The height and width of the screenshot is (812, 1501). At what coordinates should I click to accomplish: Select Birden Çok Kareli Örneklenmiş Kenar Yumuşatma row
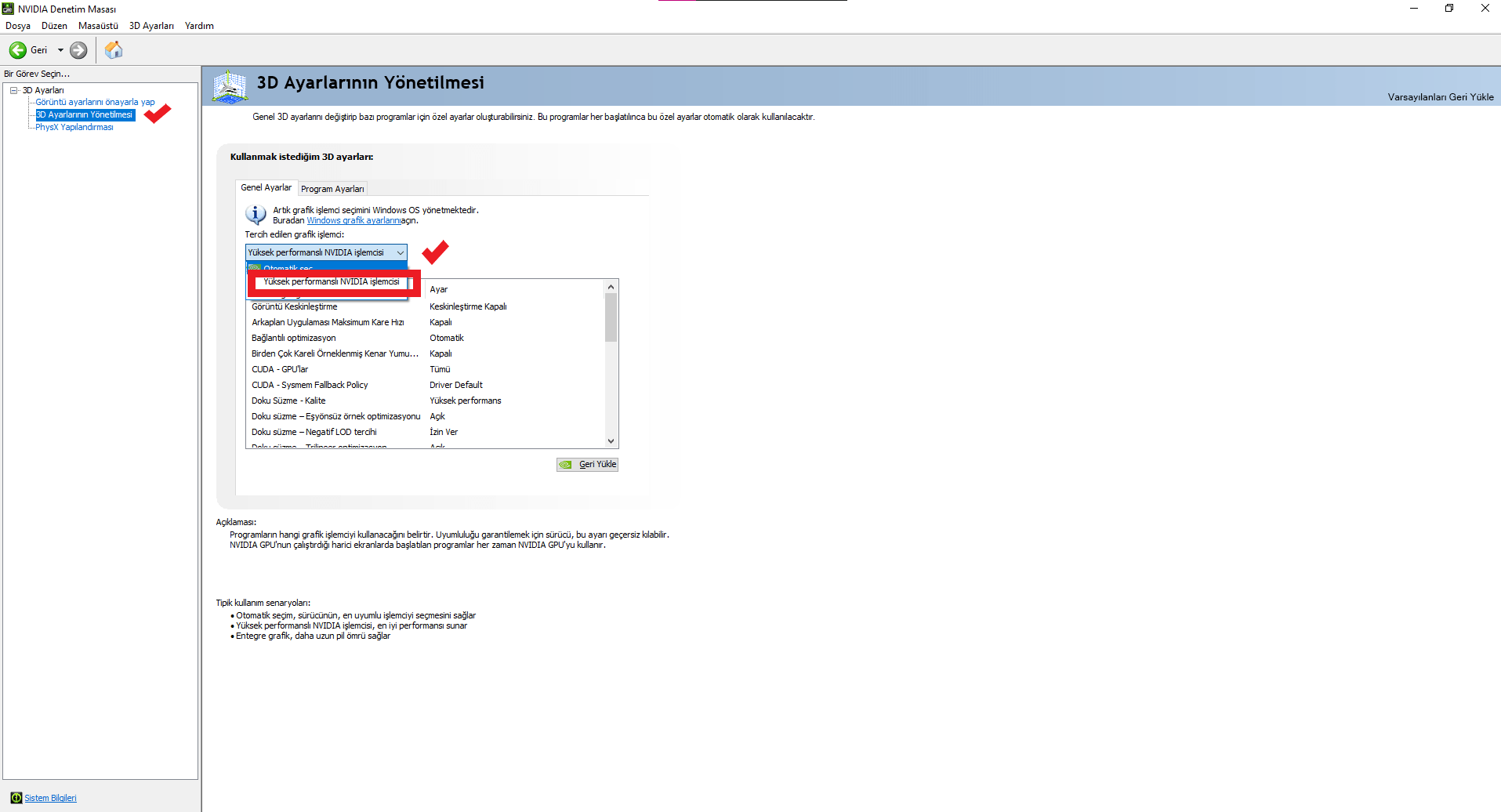pos(426,353)
